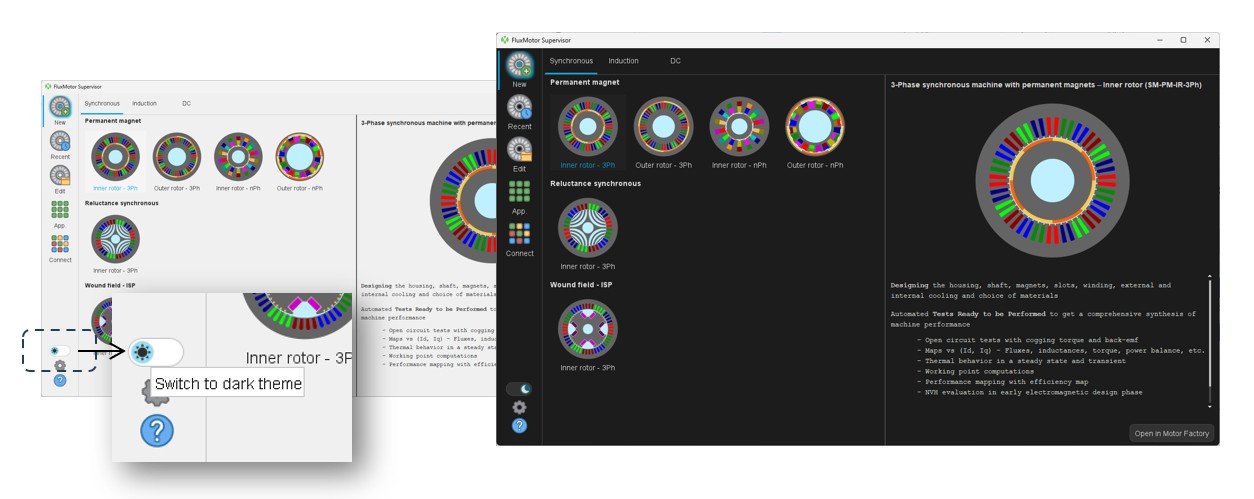Select Outer rotor - 3Ph motor in light window
The width and height of the screenshot is (1254, 499).
coord(177,156)
